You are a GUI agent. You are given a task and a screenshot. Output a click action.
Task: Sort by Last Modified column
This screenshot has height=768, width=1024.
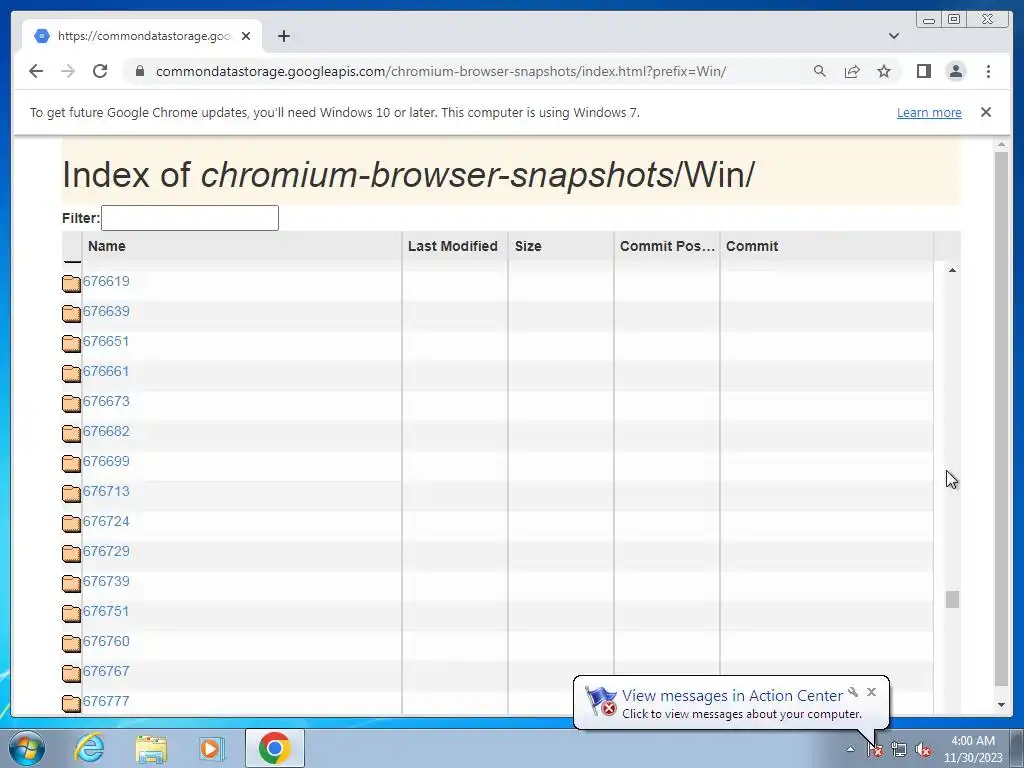pos(453,246)
